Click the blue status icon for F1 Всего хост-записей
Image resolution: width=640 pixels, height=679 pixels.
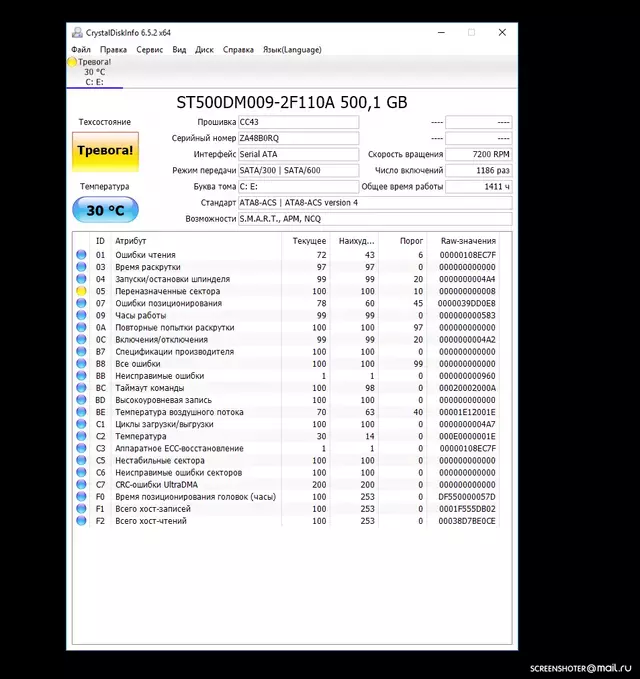[x=81, y=509]
